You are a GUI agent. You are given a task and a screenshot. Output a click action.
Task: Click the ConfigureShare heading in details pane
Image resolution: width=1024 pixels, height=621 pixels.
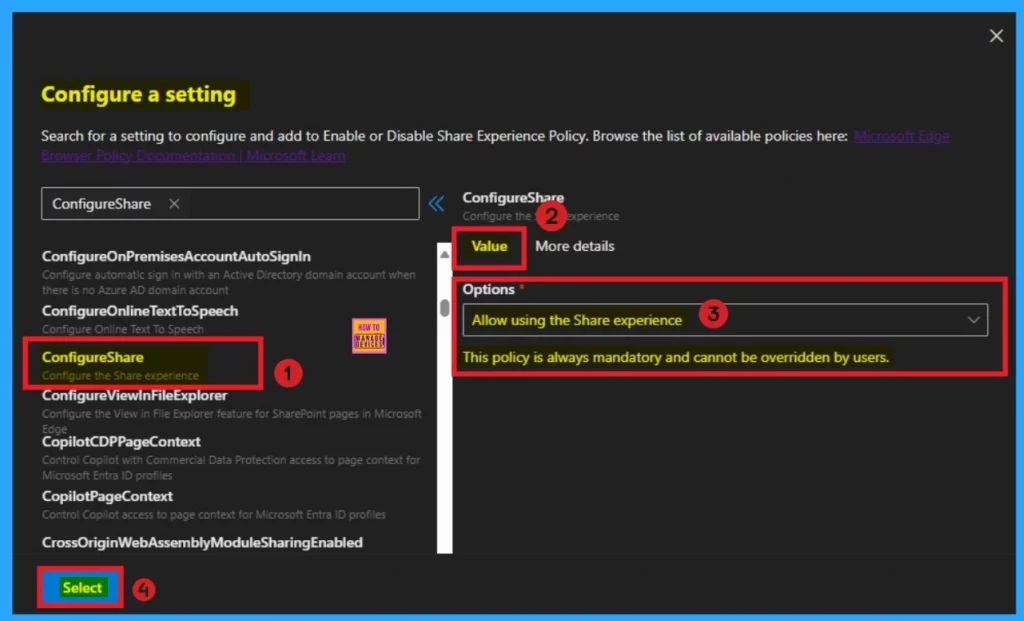coord(513,197)
